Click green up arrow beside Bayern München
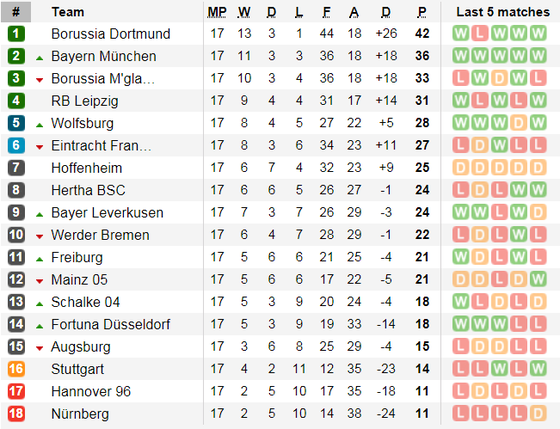This screenshot has width=560, height=429. coord(40,58)
